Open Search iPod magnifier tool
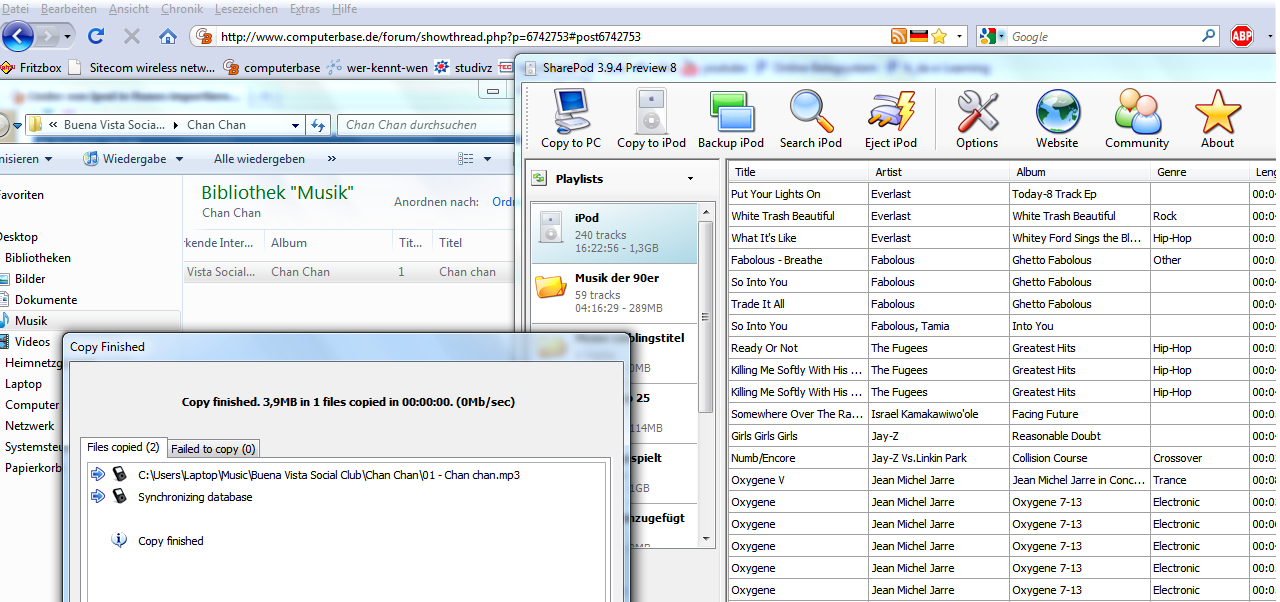1280x602 pixels. coord(811,118)
